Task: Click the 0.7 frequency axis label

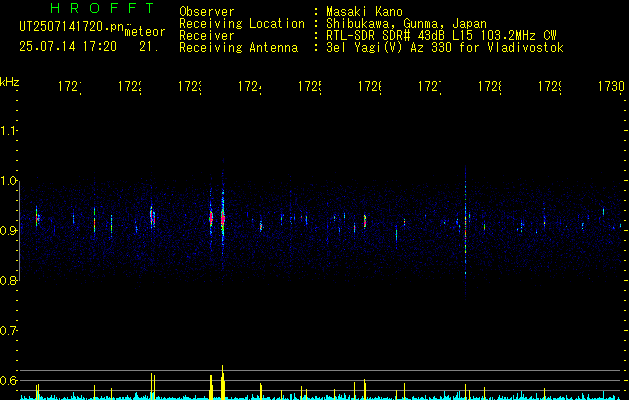Action: tap(8, 330)
